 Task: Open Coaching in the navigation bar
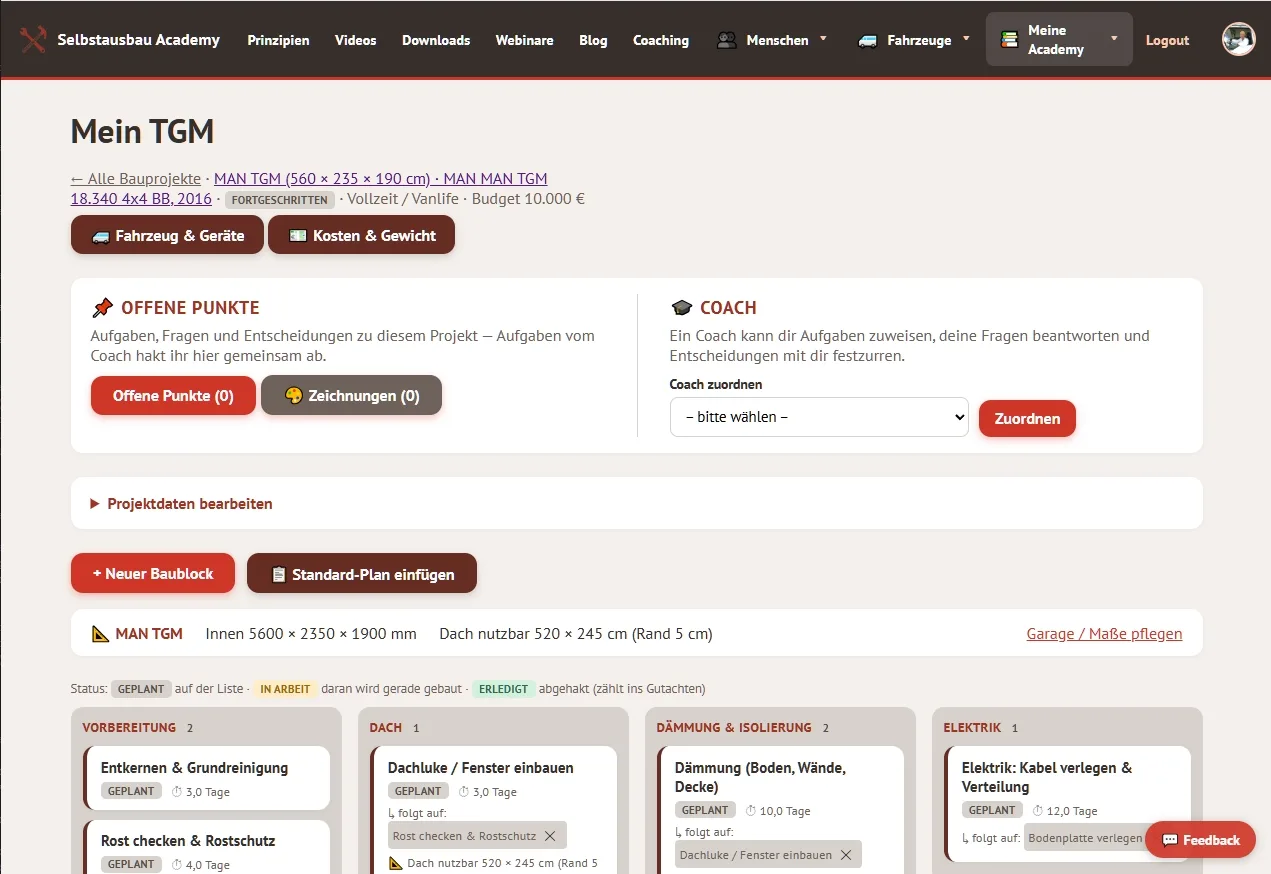tap(661, 40)
